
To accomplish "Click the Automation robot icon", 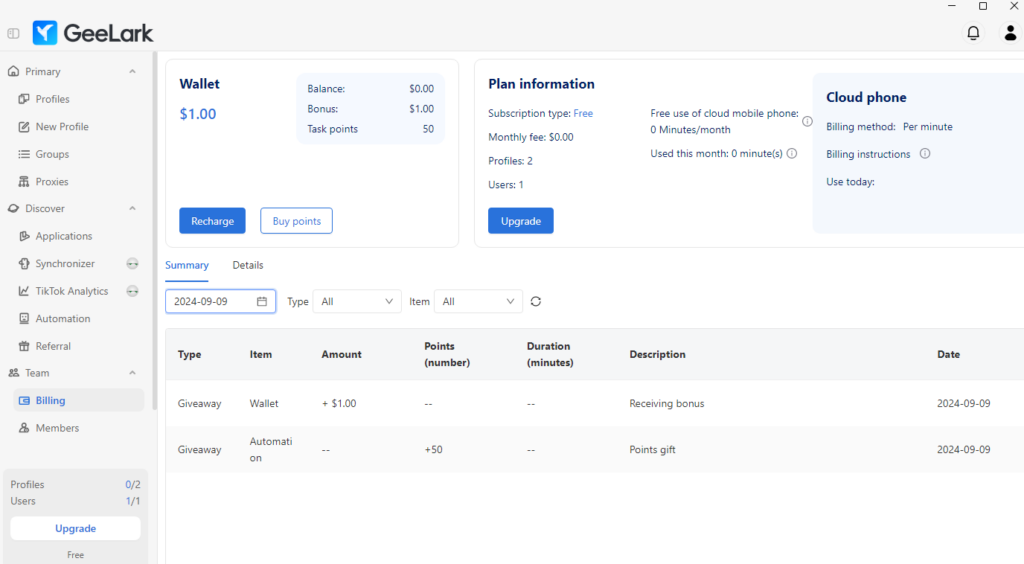I will 24,319.
